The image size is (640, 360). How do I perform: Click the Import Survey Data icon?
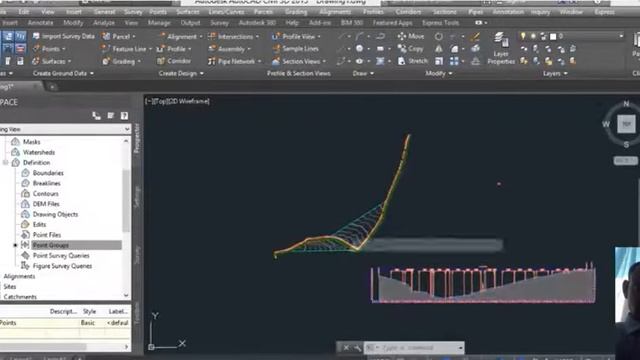tap(36, 36)
